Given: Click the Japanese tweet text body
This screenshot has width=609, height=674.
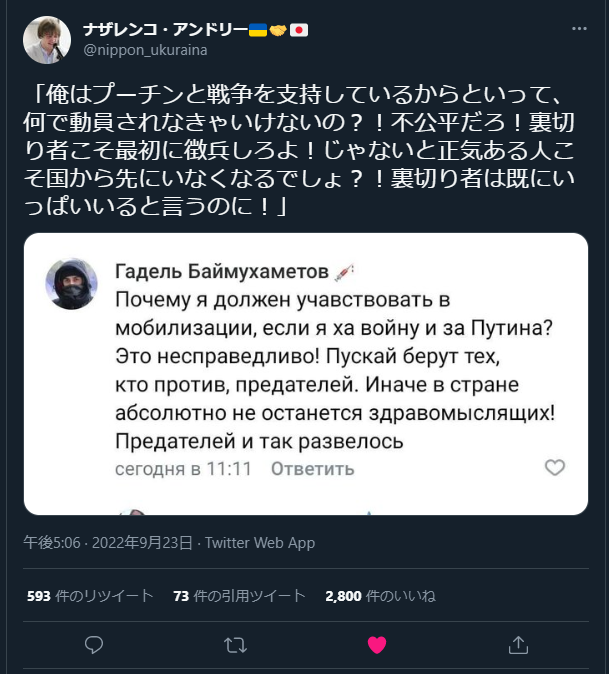Looking at the screenshot, I should 300,150.
